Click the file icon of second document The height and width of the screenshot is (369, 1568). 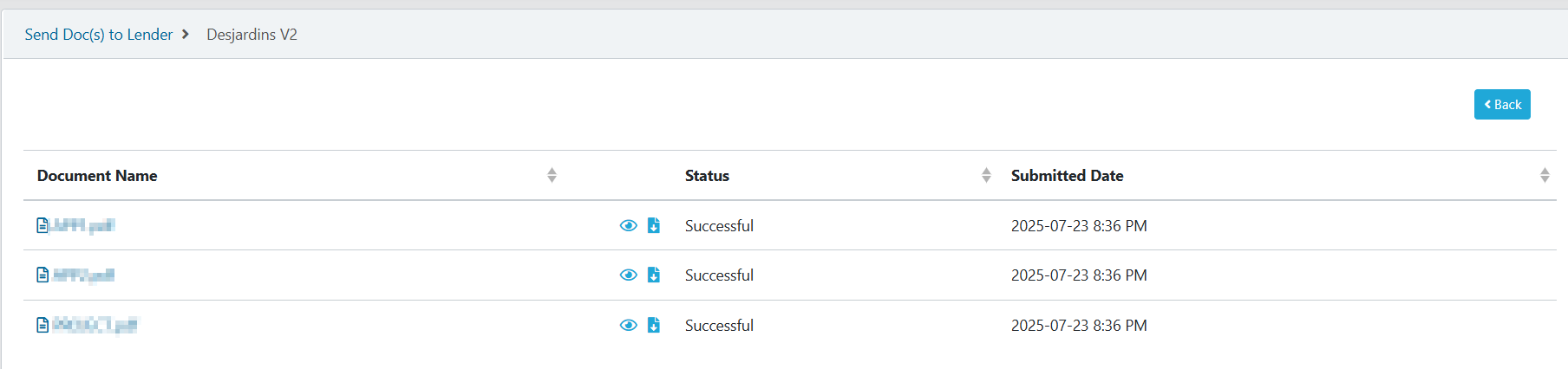click(x=42, y=275)
